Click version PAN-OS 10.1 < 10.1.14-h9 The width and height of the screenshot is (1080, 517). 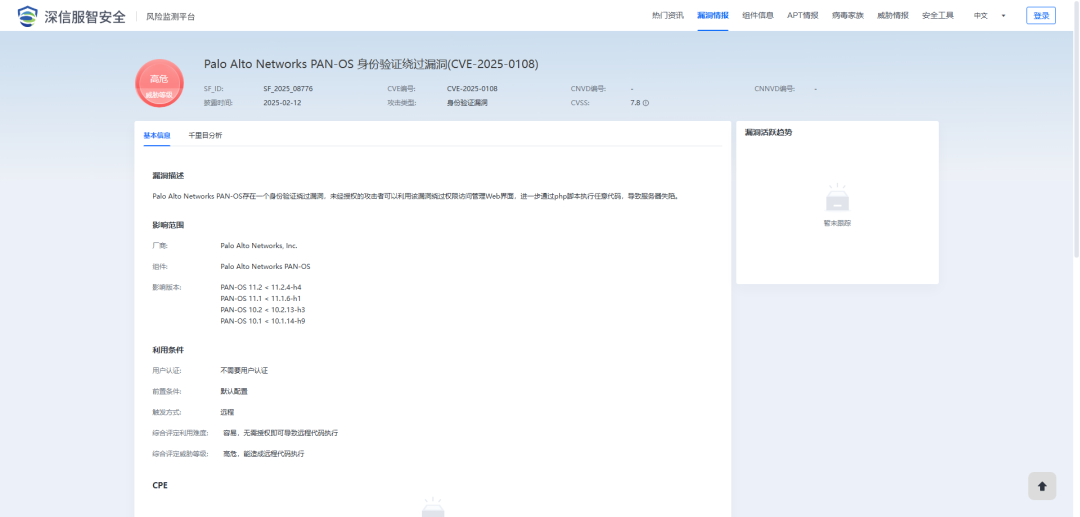262,320
